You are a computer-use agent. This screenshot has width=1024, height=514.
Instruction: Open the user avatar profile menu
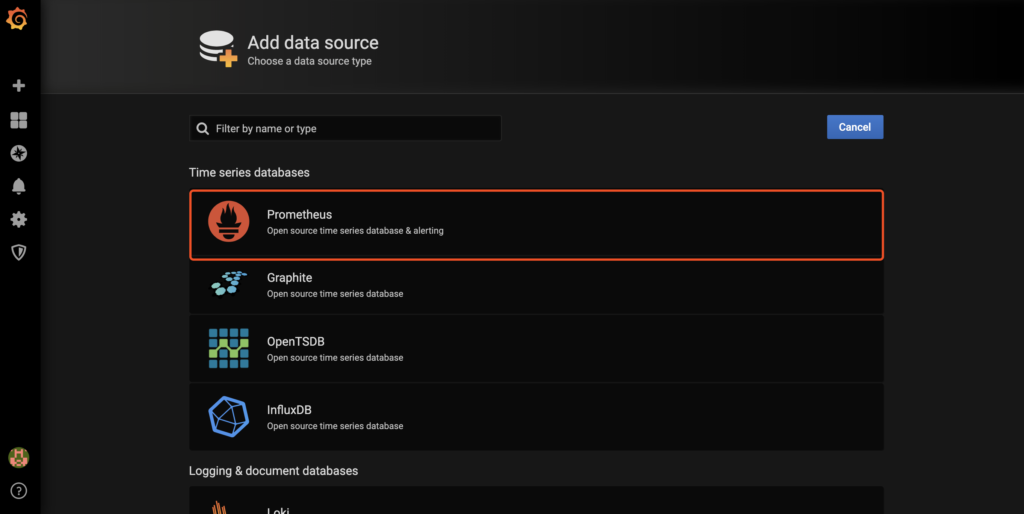[19, 458]
